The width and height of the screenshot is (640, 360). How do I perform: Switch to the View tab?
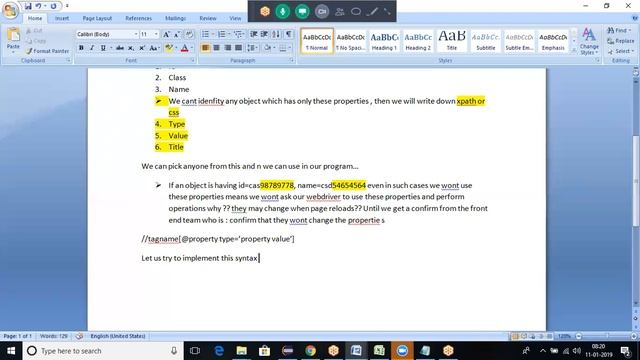tap(235, 18)
